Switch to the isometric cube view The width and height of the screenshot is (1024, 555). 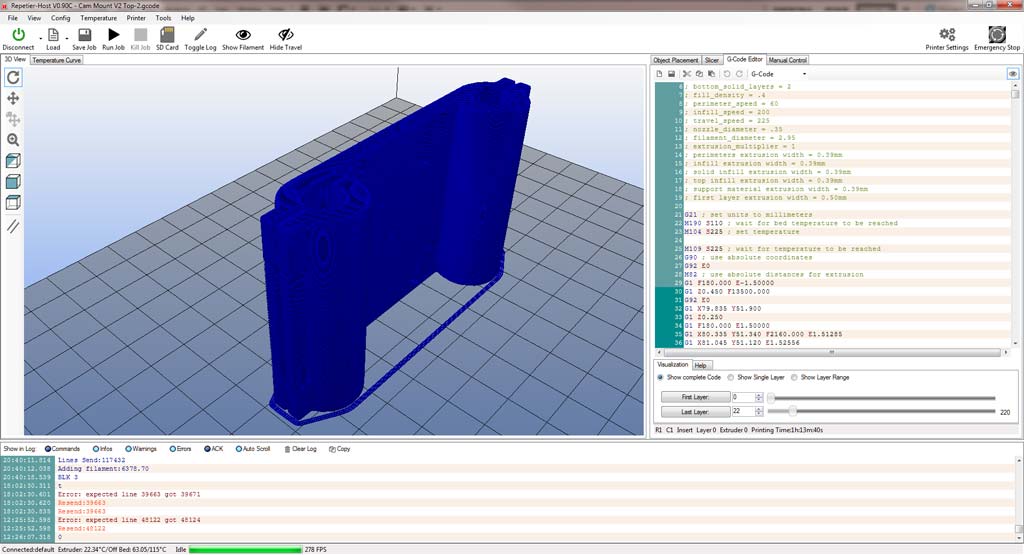pos(13,161)
